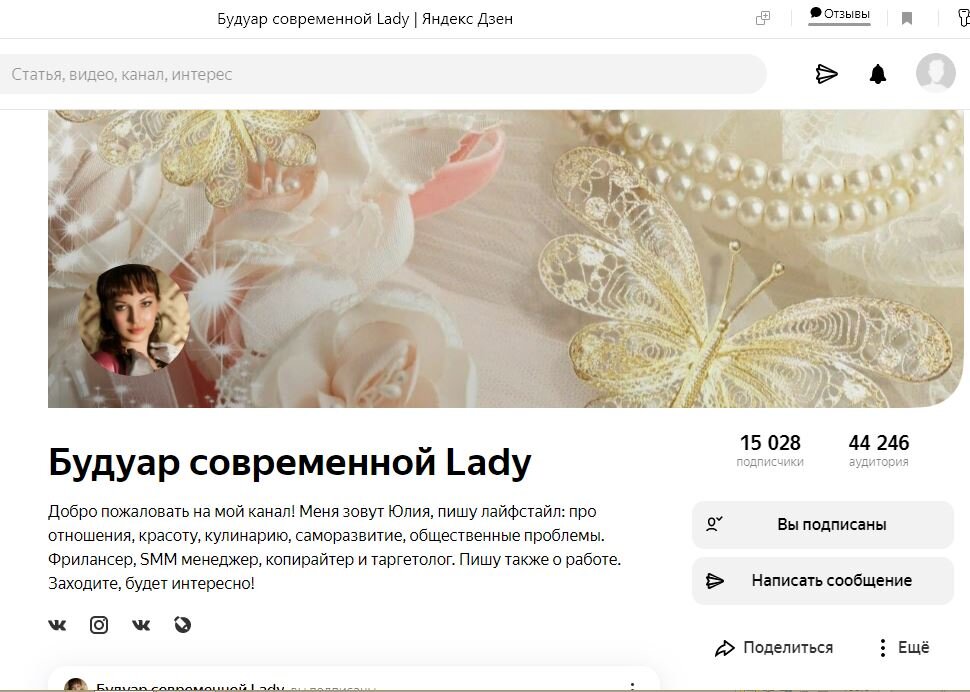Open the post card three-dot menu
This screenshot has width=970, height=692.
[632, 686]
